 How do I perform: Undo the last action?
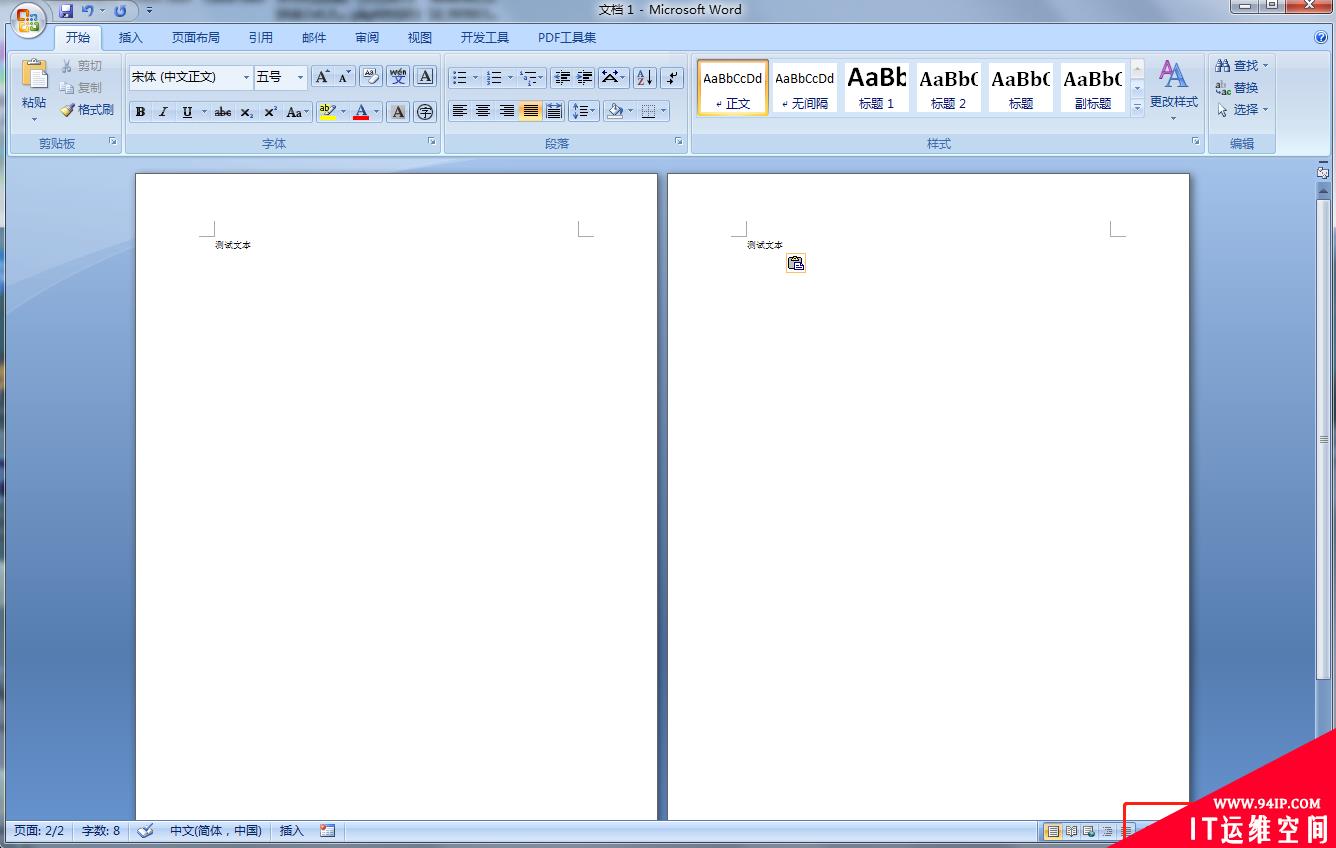click(x=88, y=11)
